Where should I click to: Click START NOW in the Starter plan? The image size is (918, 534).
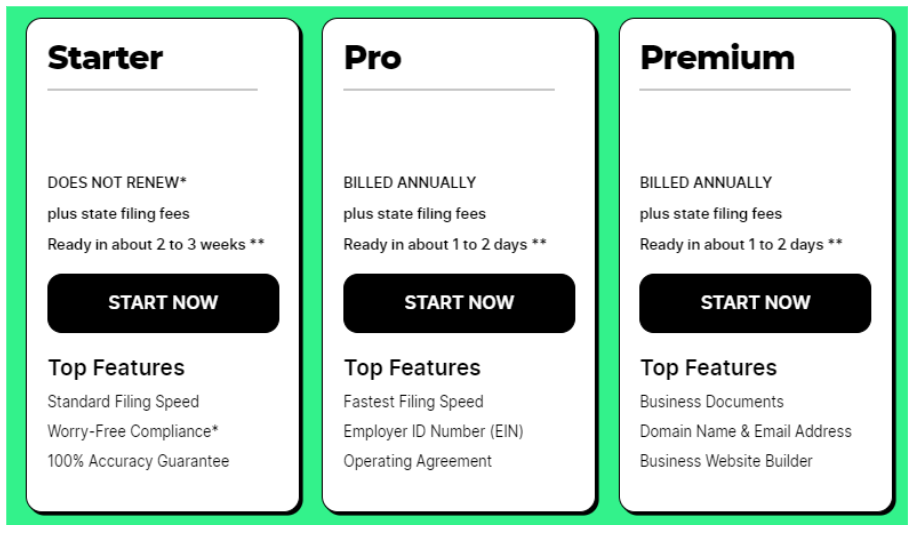(x=163, y=303)
